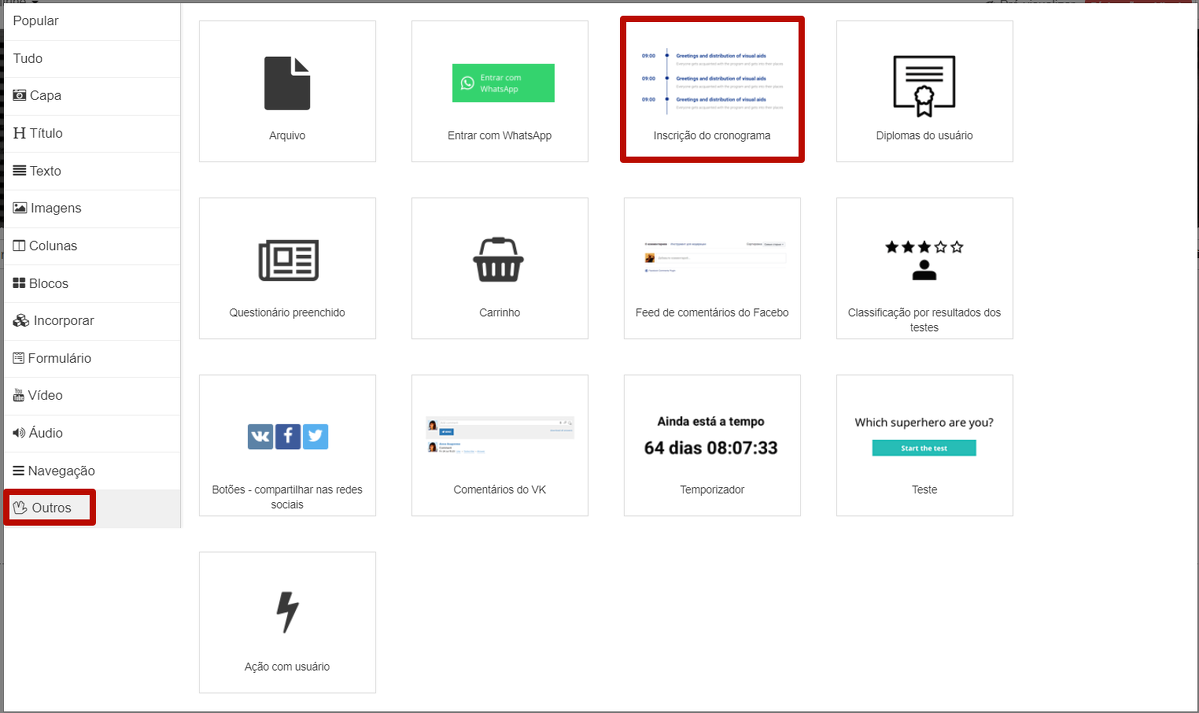Click the social share buttons block icons

coord(287,437)
